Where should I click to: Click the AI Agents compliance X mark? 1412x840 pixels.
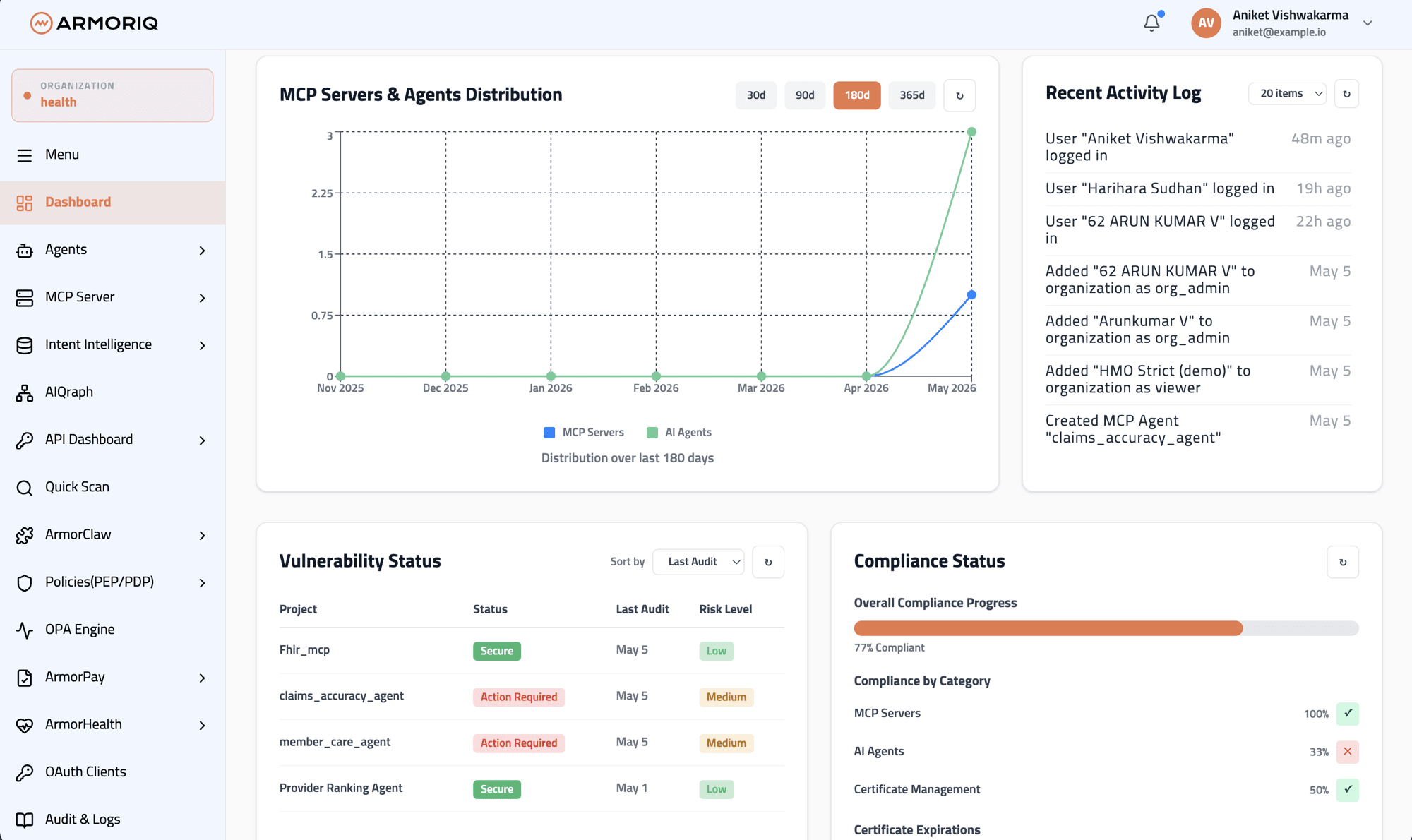coord(1348,751)
